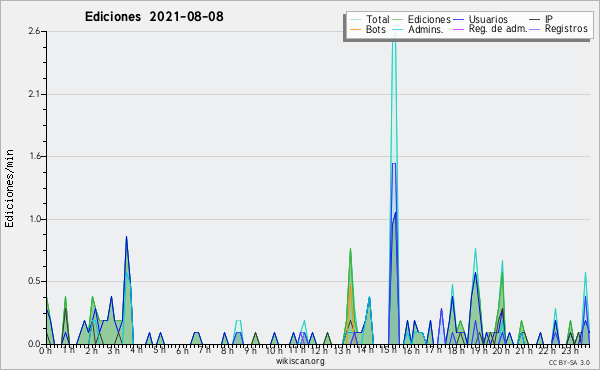The width and height of the screenshot is (600, 370).
Task: Click the 12 h axis label
Action: pyautogui.click(x=319, y=350)
